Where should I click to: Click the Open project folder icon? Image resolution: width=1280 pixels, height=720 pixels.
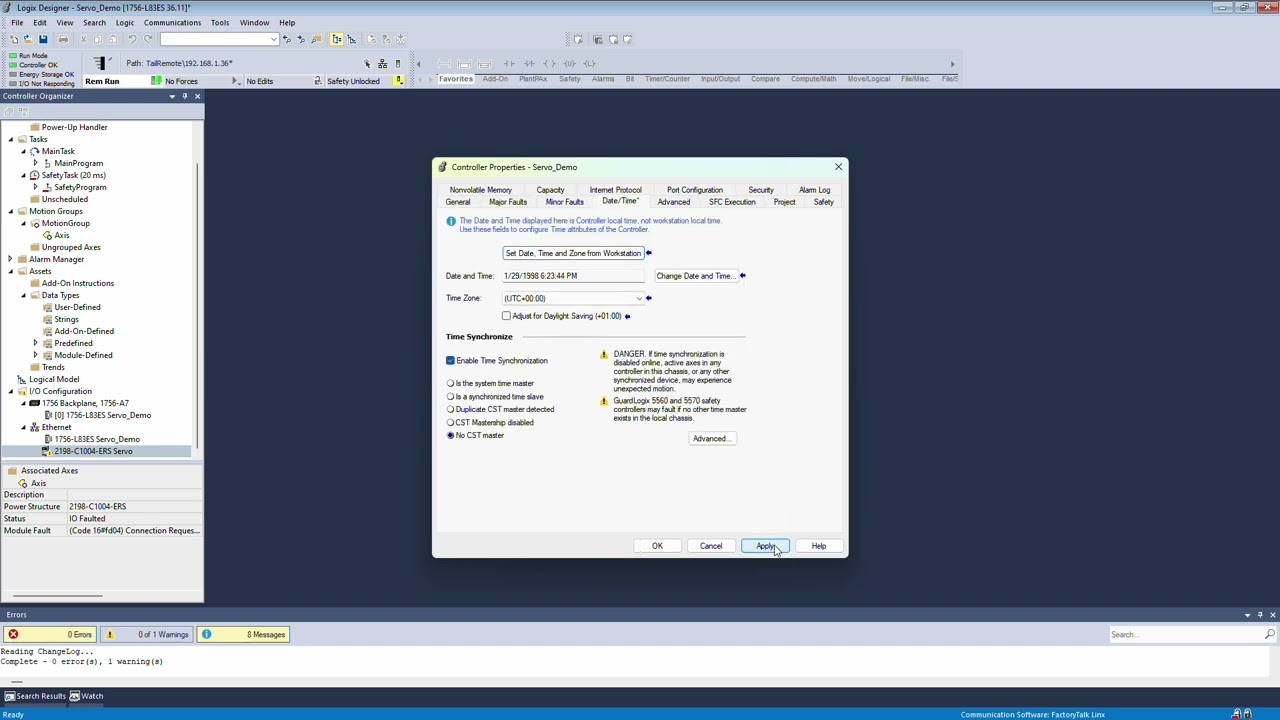click(x=28, y=39)
